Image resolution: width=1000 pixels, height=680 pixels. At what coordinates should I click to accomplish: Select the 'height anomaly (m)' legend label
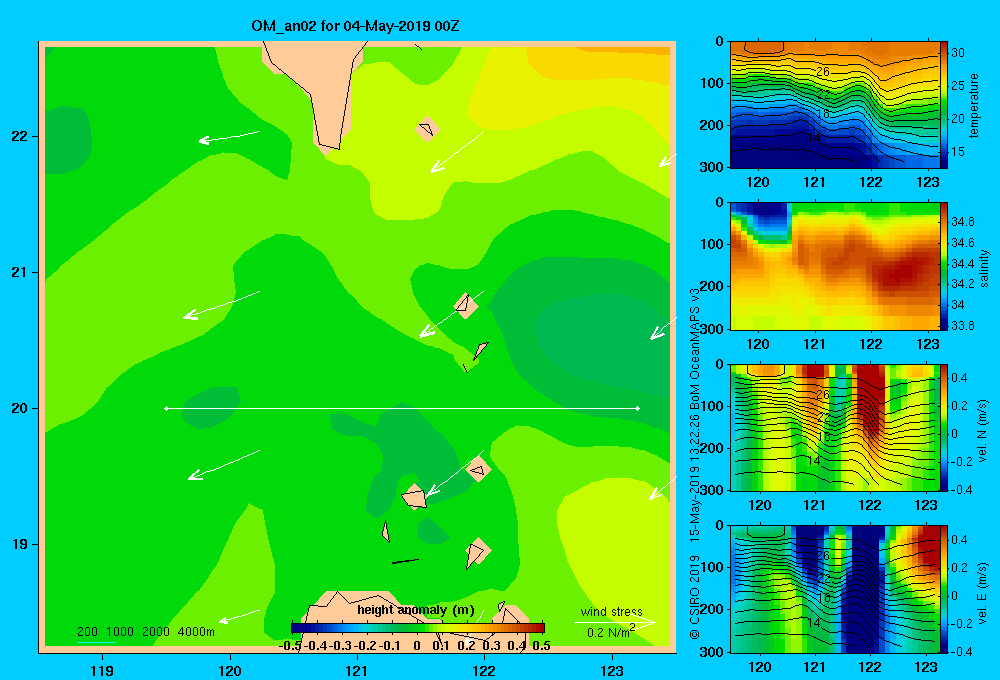pyautogui.click(x=416, y=610)
